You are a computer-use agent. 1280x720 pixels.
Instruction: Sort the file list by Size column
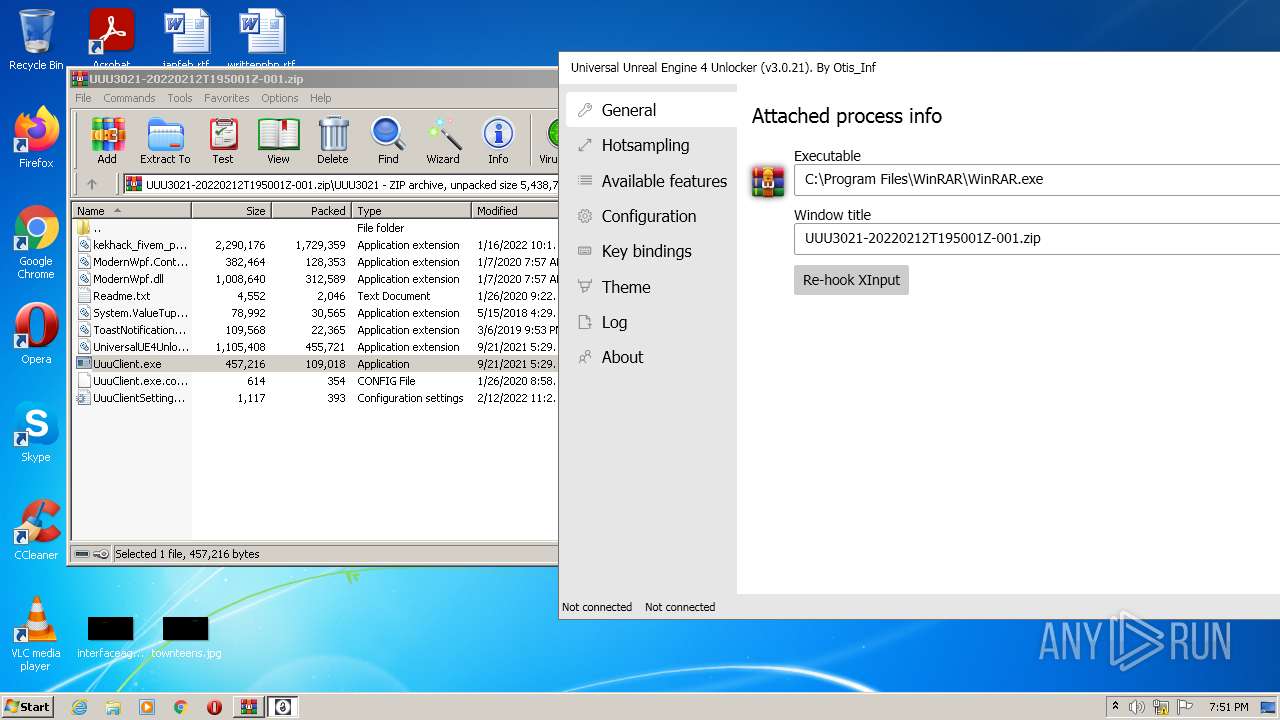click(231, 210)
